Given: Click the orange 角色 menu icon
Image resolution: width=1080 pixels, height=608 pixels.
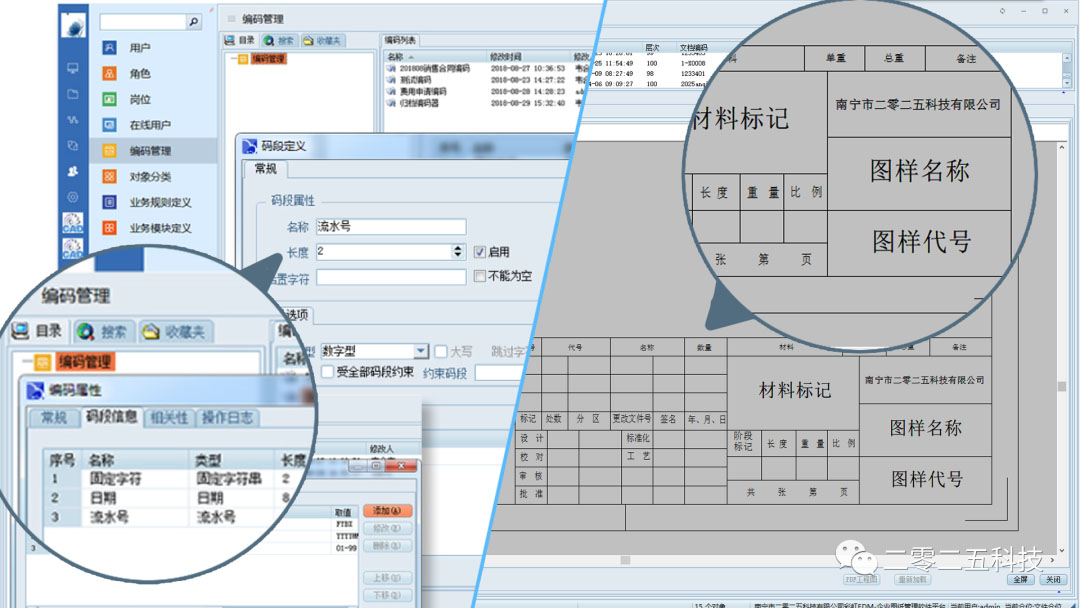Looking at the screenshot, I should click(110, 73).
